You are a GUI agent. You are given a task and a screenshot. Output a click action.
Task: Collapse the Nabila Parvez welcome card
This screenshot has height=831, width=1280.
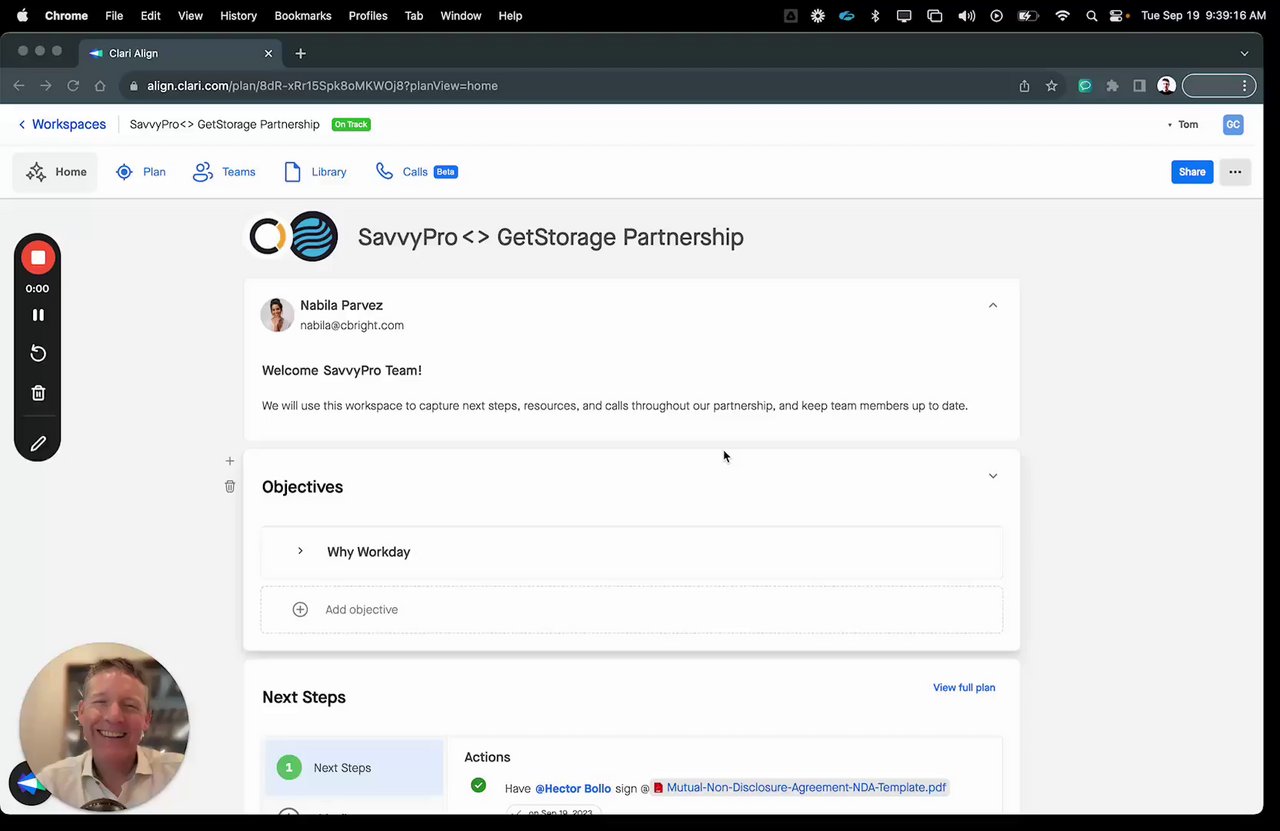[x=993, y=305]
